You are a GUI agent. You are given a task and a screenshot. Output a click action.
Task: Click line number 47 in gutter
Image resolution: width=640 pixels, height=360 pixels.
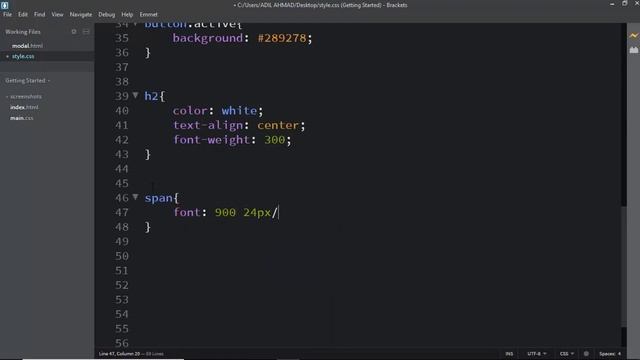[x=122, y=212]
